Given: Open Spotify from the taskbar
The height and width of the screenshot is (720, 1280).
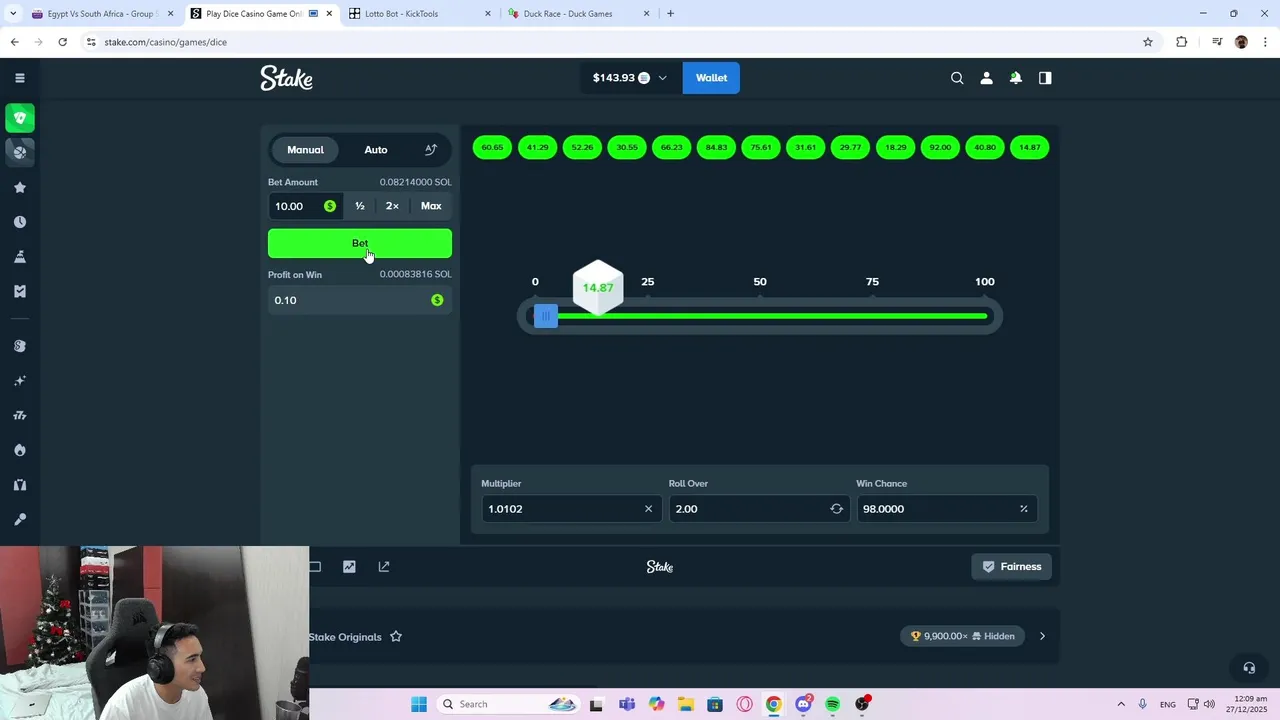Looking at the screenshot, I should pyautogui.click(x=833, y=704).
